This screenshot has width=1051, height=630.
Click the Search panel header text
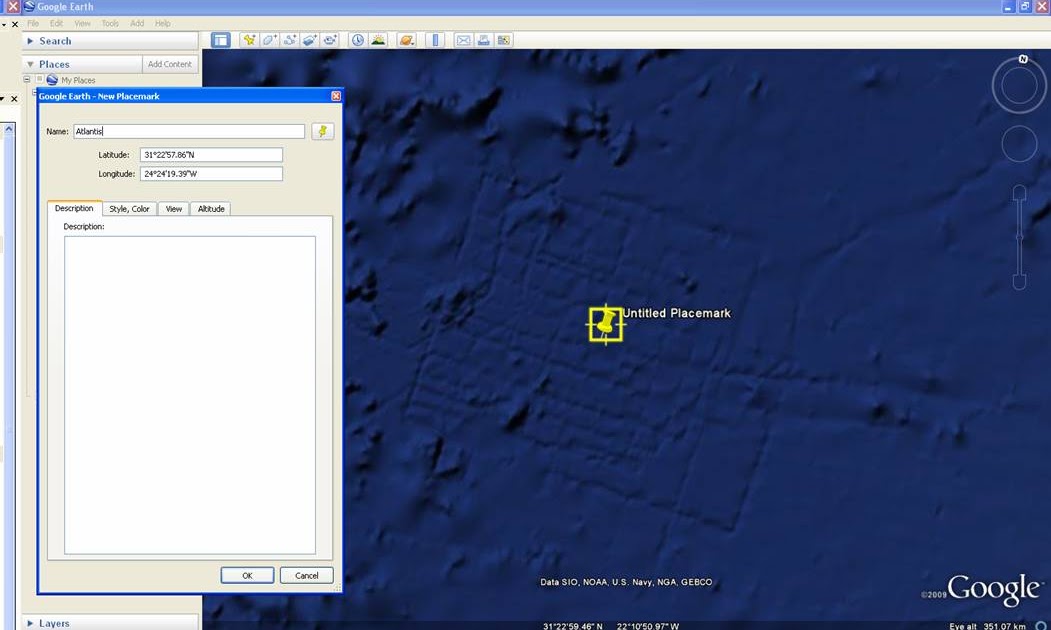tap(55, 41)
